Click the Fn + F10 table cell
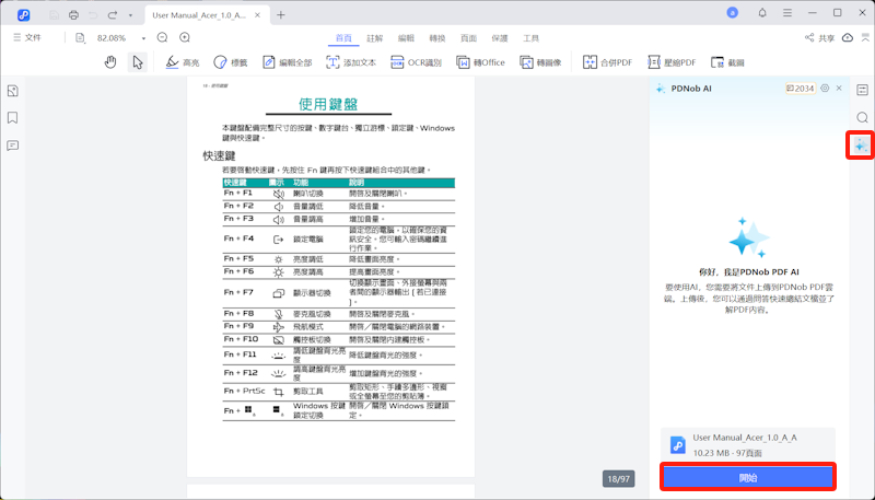Viewport: 875px width, 500px height. pyautogui.click(x=241, y=339)
